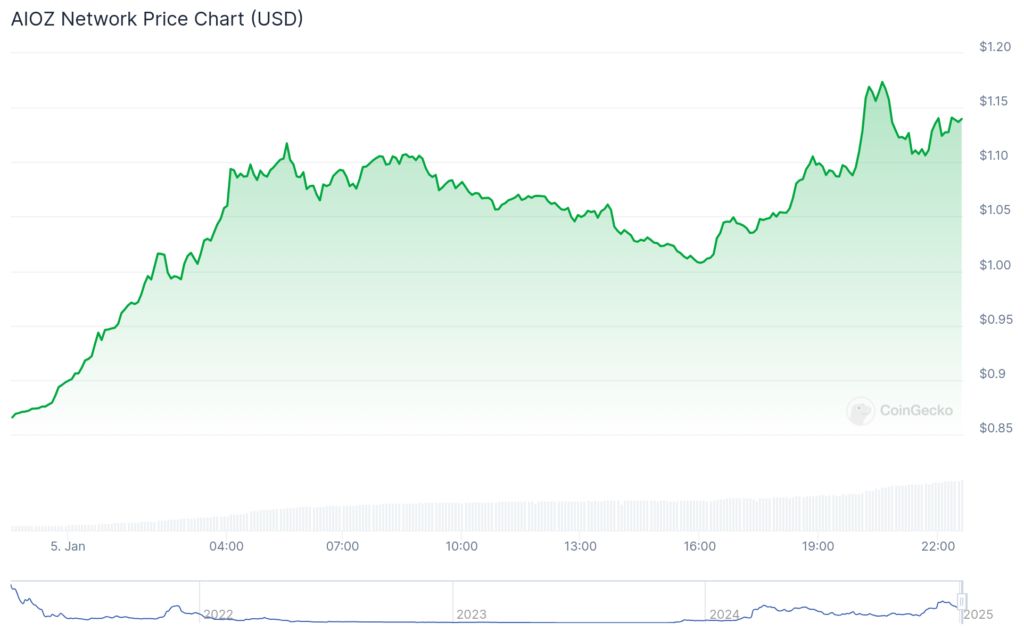This screenshot has height=639, width=1024.
Task: Click the 13:00 time axis label
Action: 580,546
